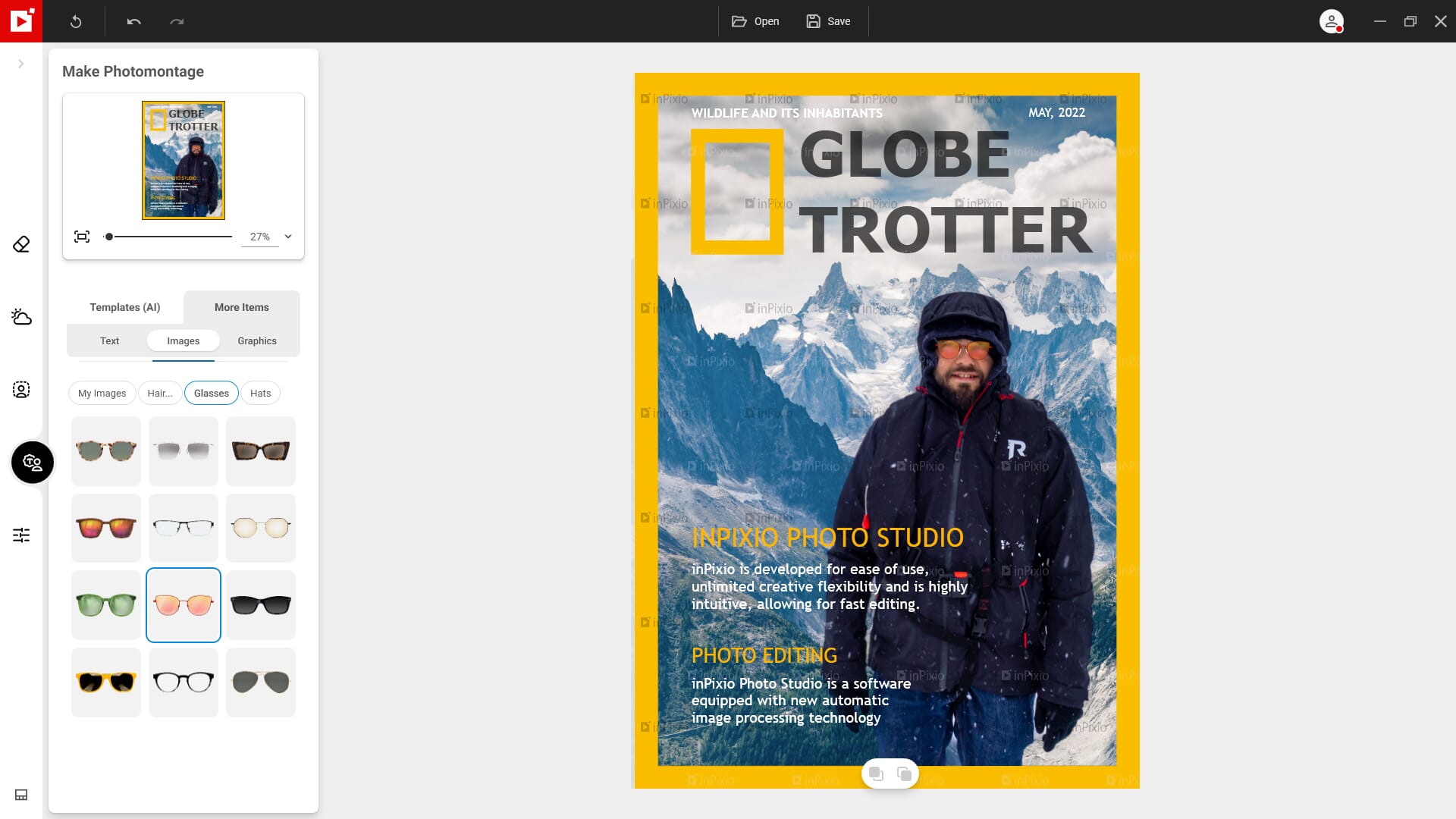Pick the brown cat-eye sunglasses
Image resolution: width=1456 pixels, height=819 pixels.
tap(261, 451)
